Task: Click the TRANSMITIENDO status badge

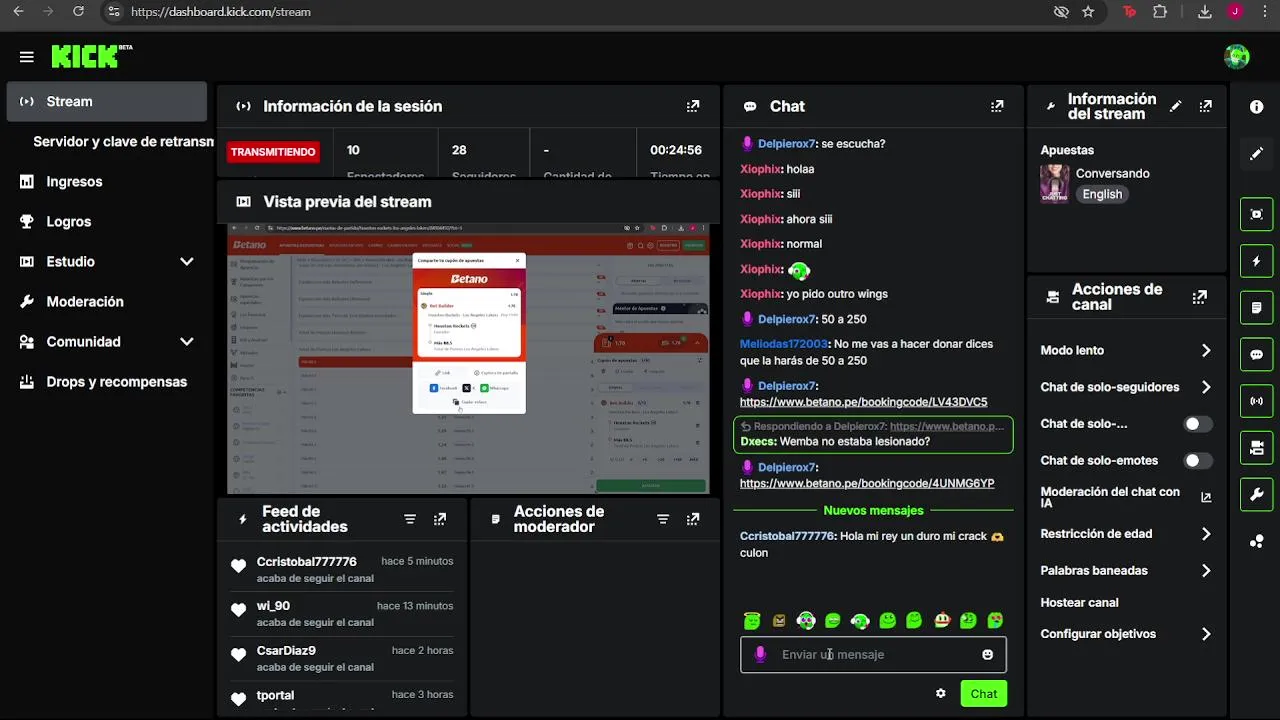Action: point(273,152)
